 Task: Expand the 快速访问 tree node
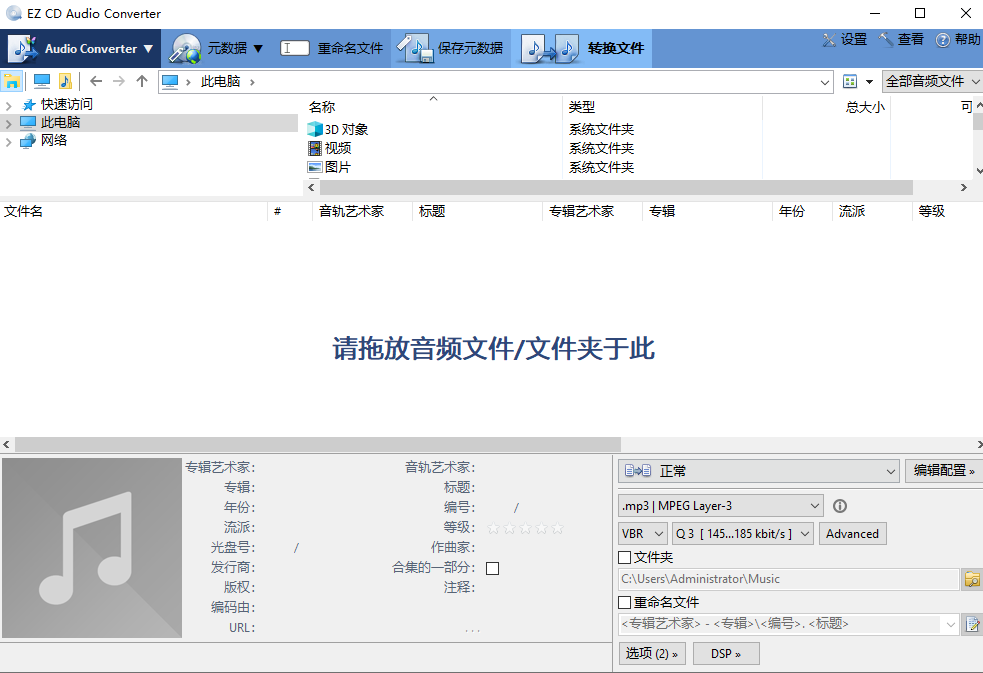9,105
